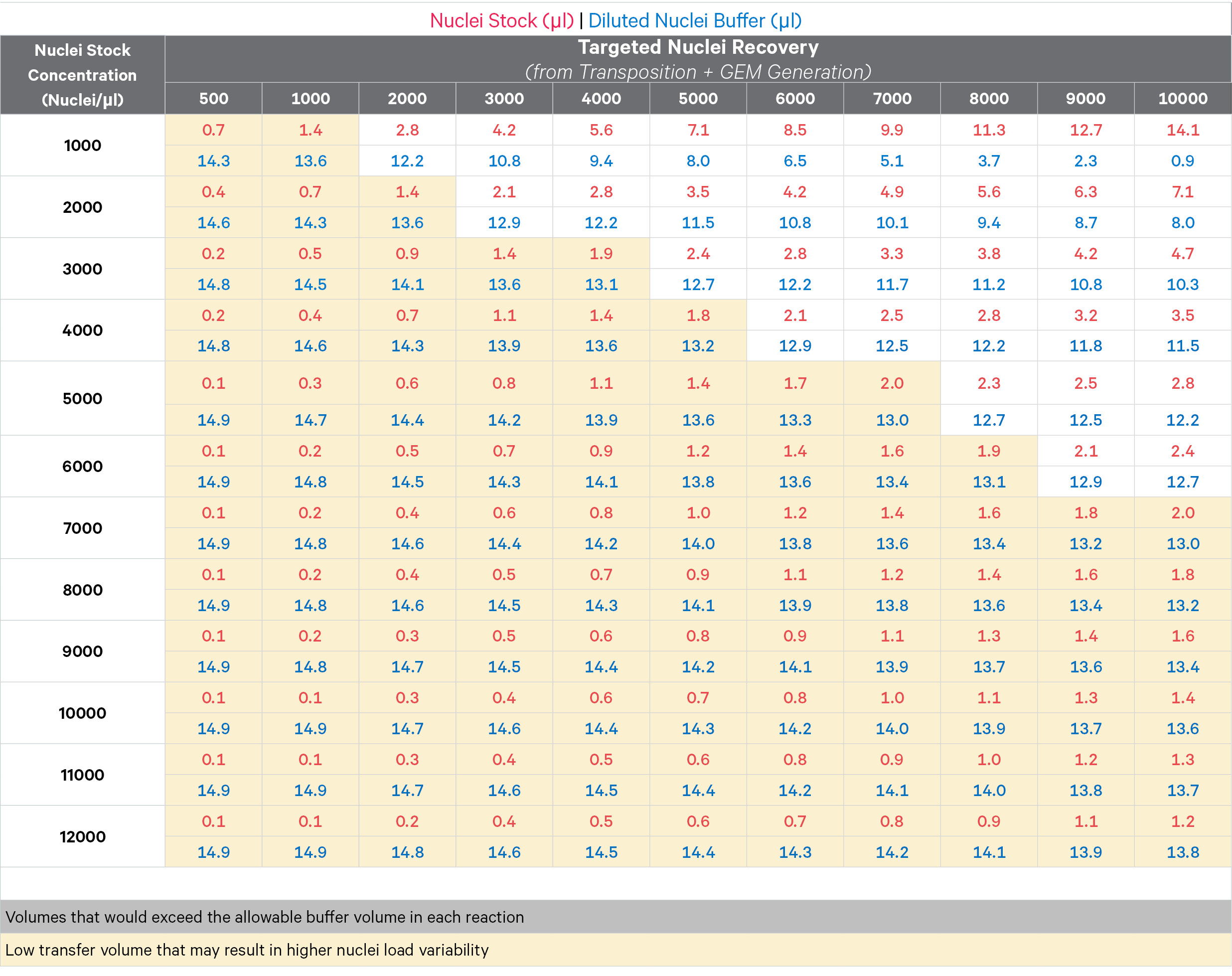The width and height of the screenshot is (1232, 976).
Task: Click the 12000 stock concentration row label
Action: 82,836
